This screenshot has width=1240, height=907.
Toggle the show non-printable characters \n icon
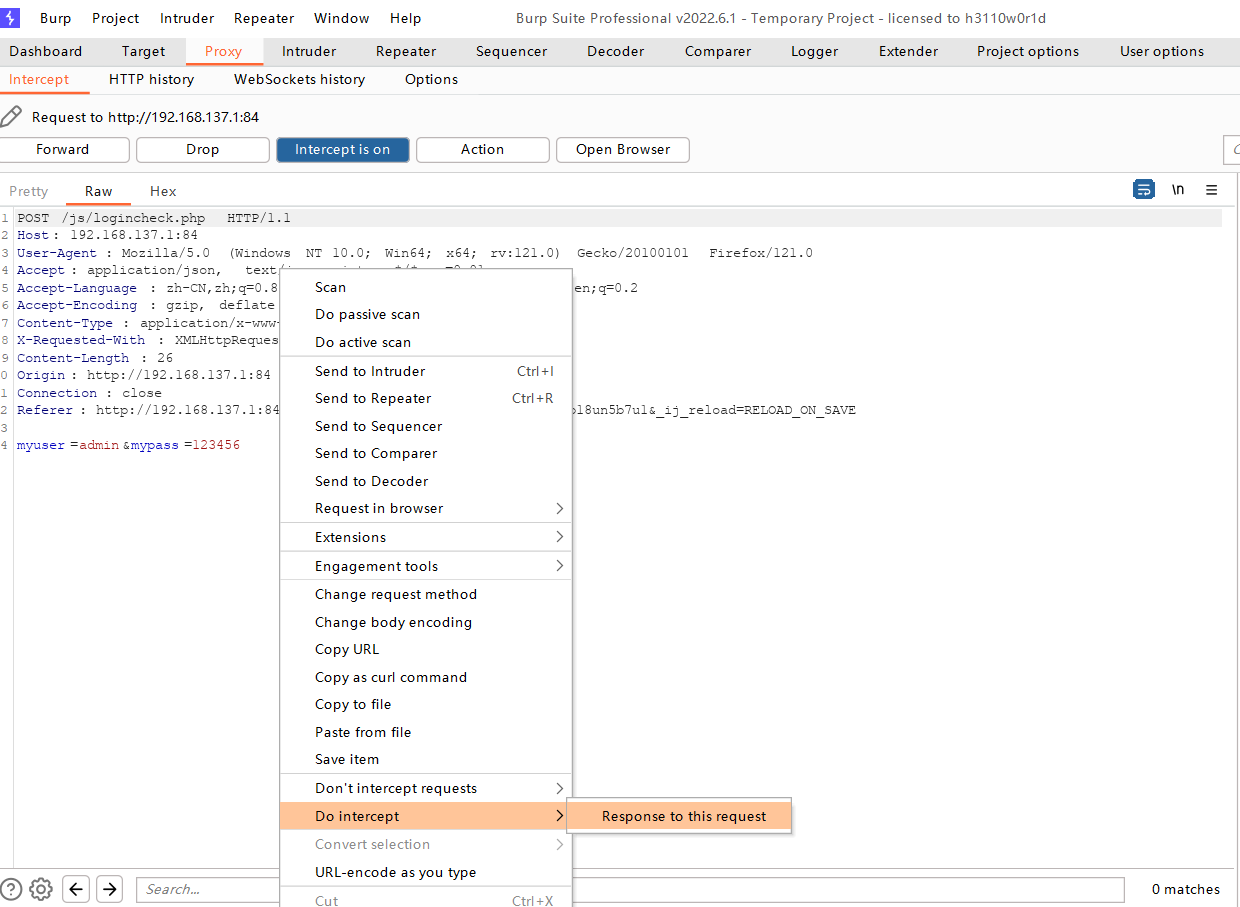1178,190
